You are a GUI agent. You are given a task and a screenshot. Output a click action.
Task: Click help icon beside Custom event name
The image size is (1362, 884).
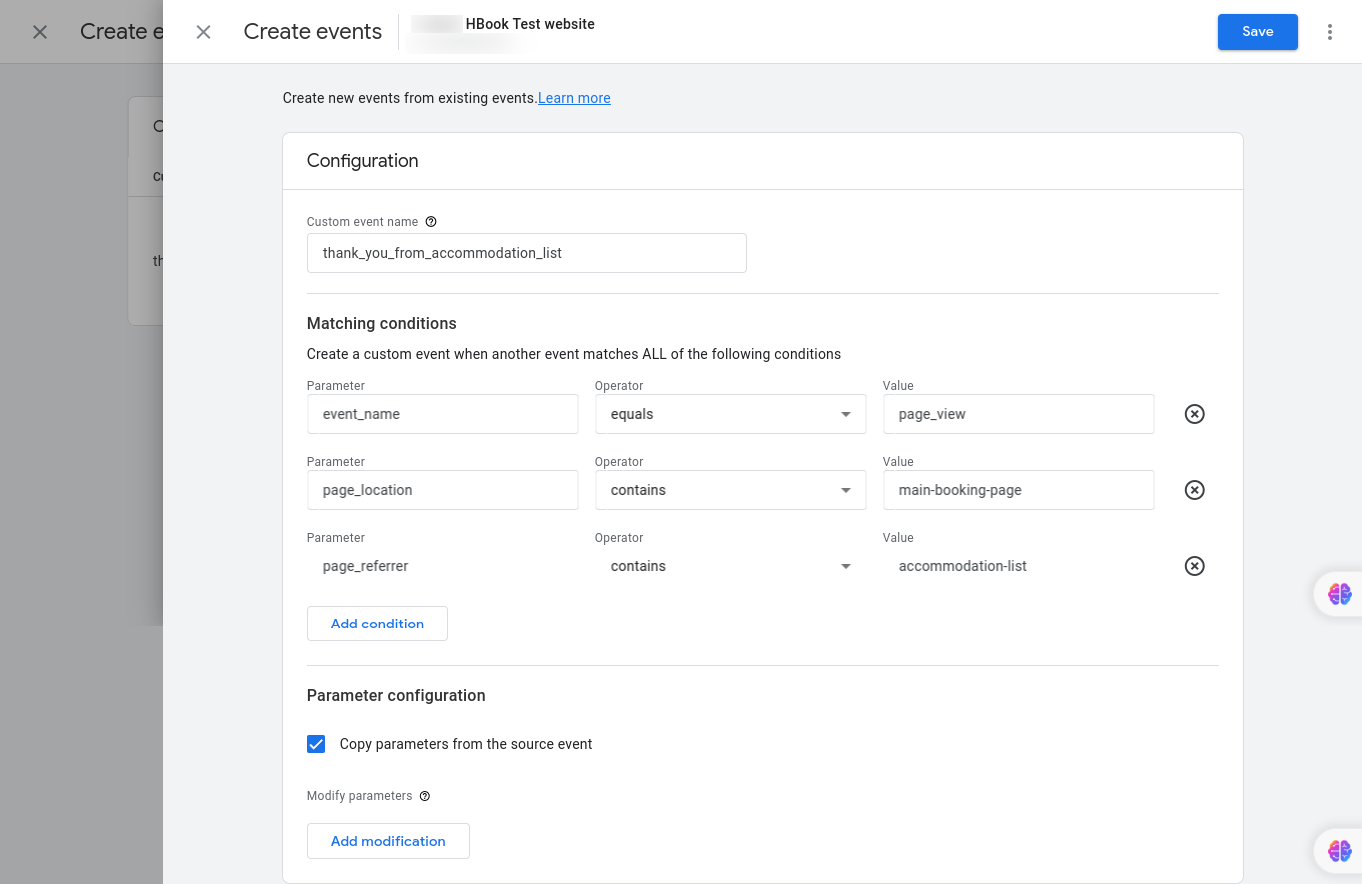431,222
